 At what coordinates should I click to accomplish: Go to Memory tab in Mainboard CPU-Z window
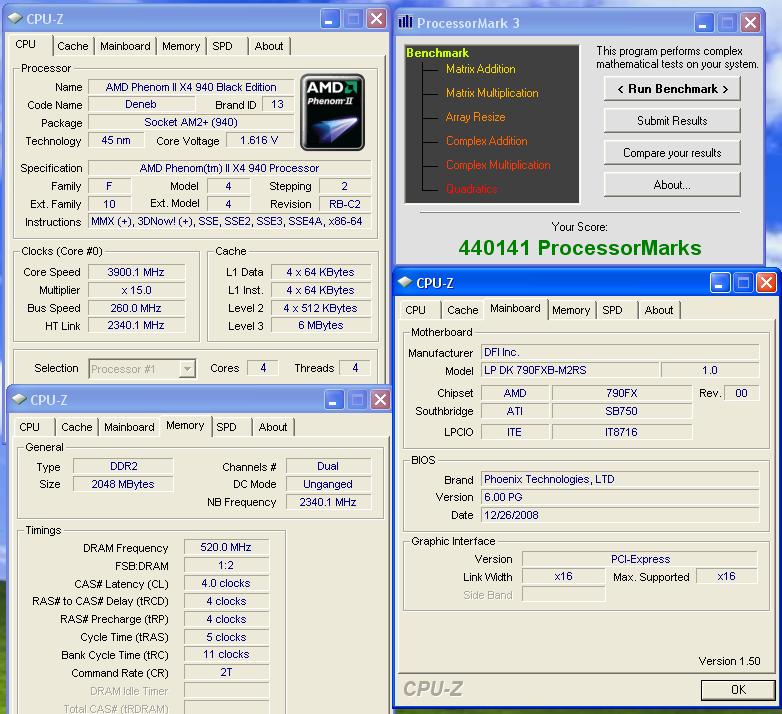[571, 310]
